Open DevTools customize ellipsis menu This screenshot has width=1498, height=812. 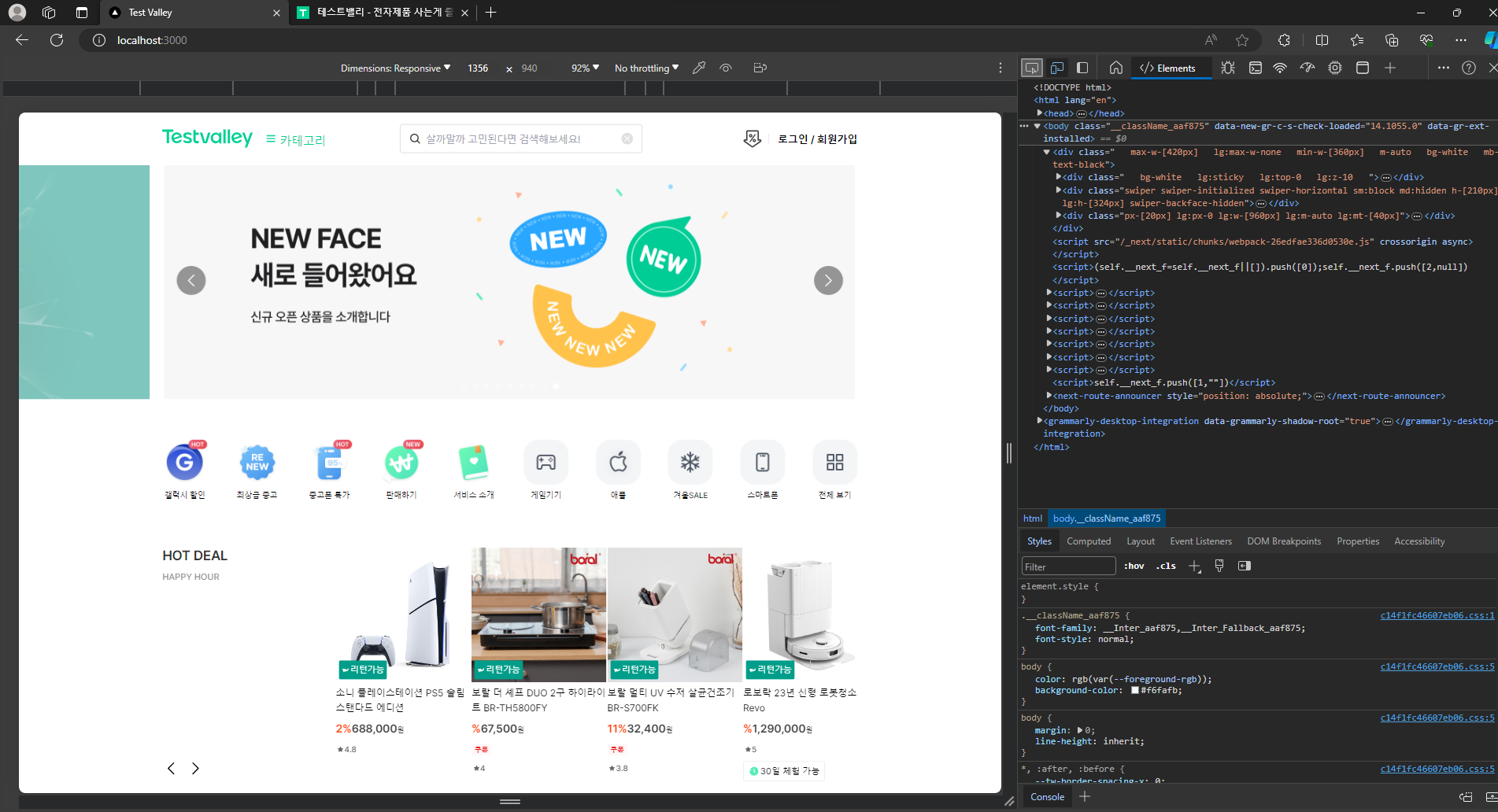pyautogui.click(x=1443, y=68)
